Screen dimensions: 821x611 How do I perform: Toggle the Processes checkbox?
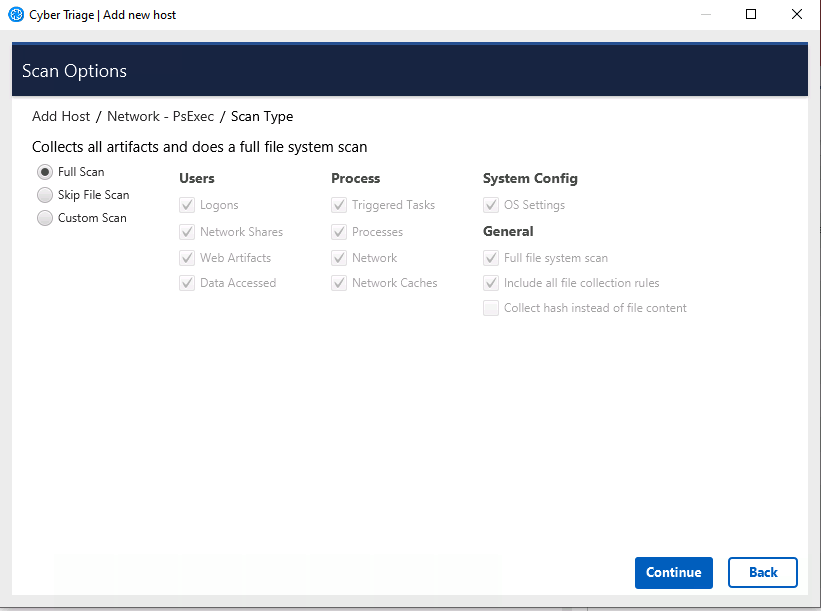click(339, 232)
